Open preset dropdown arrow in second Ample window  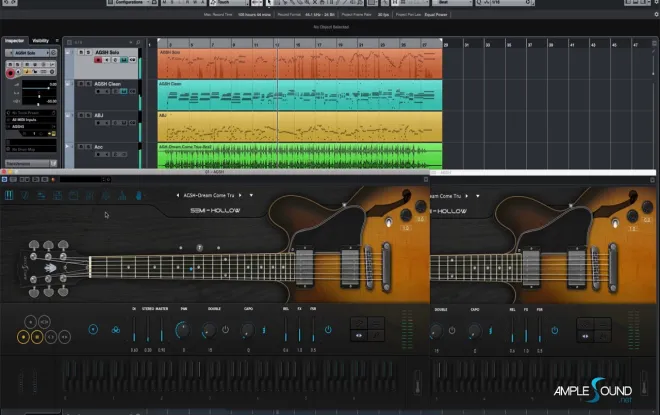click(x=478, y=196)
